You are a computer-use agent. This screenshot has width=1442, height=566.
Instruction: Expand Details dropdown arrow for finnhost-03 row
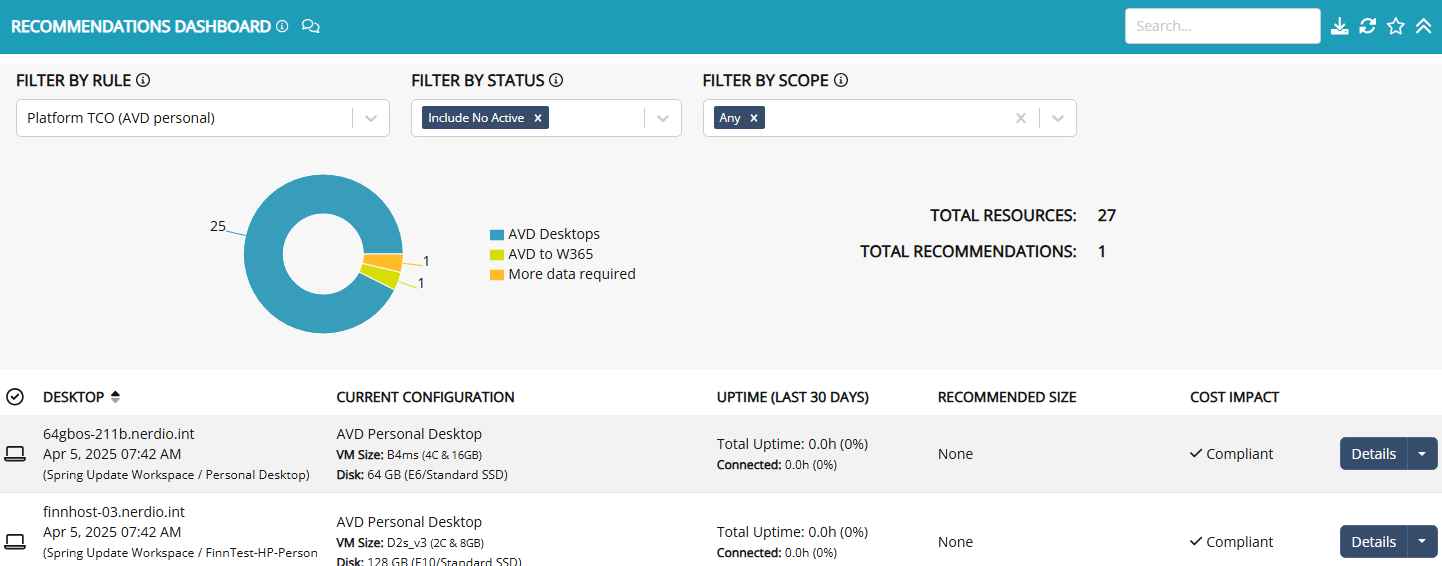(1422, 542)
